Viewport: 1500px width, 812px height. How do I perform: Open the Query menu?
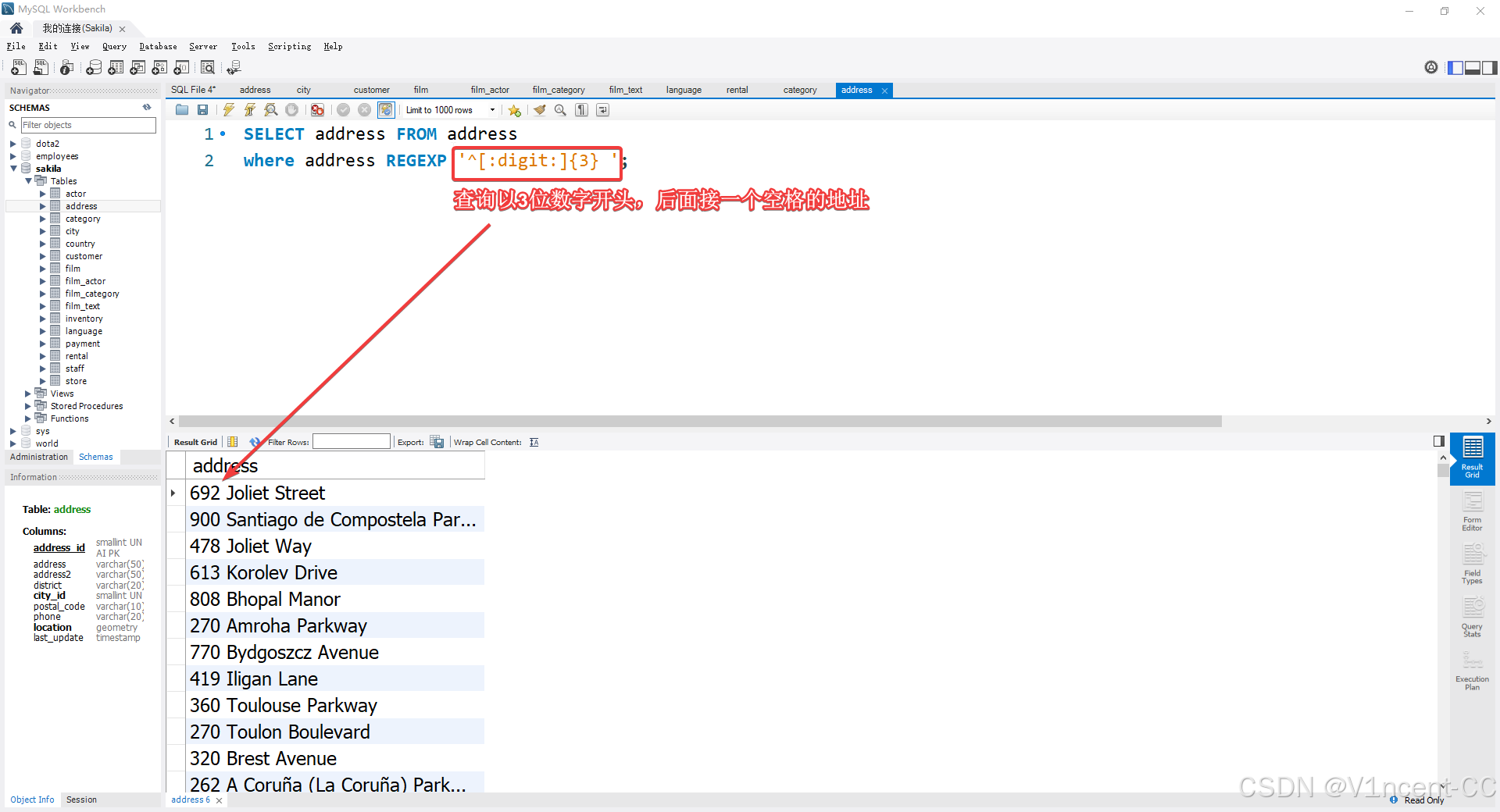coord(114,47)
